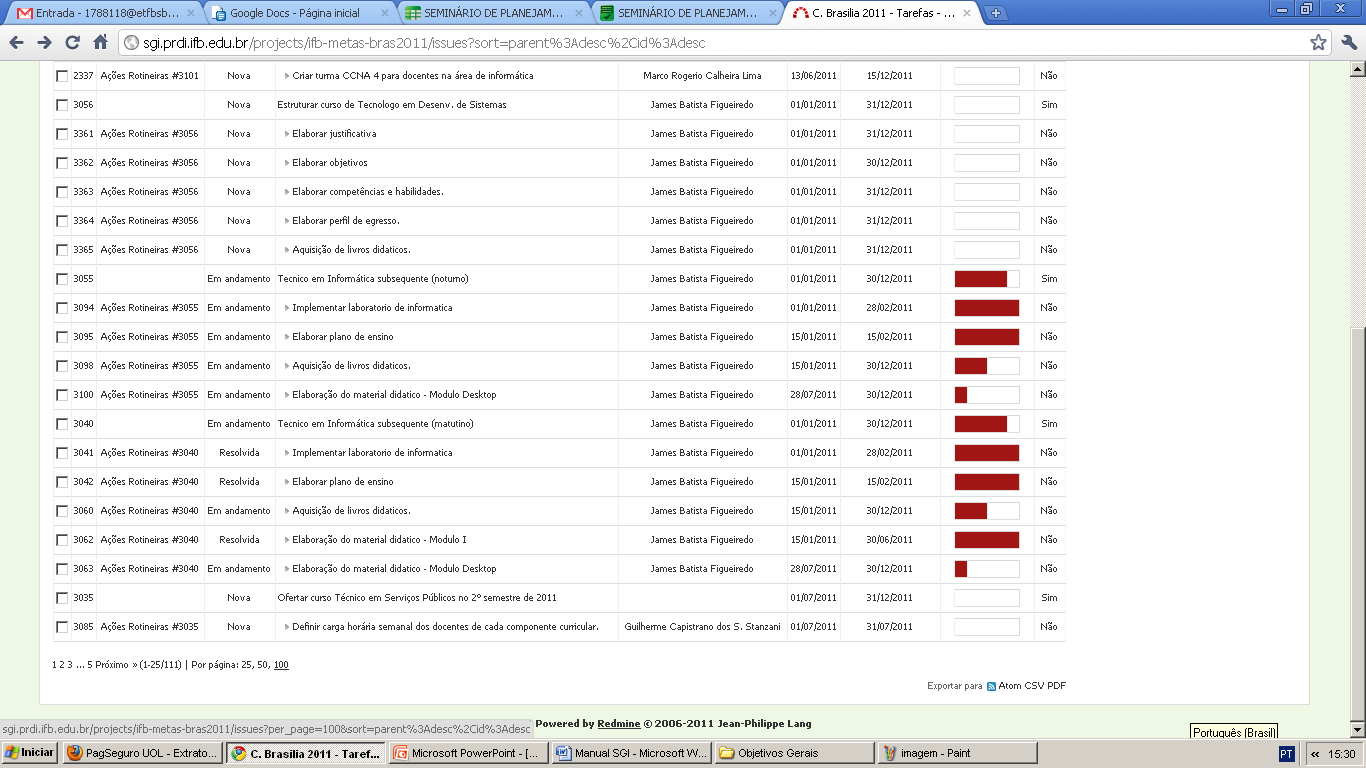Click arrow beside Elaborar objetivos
Screen dimensions: 1366x768
[x=286, y=163]
